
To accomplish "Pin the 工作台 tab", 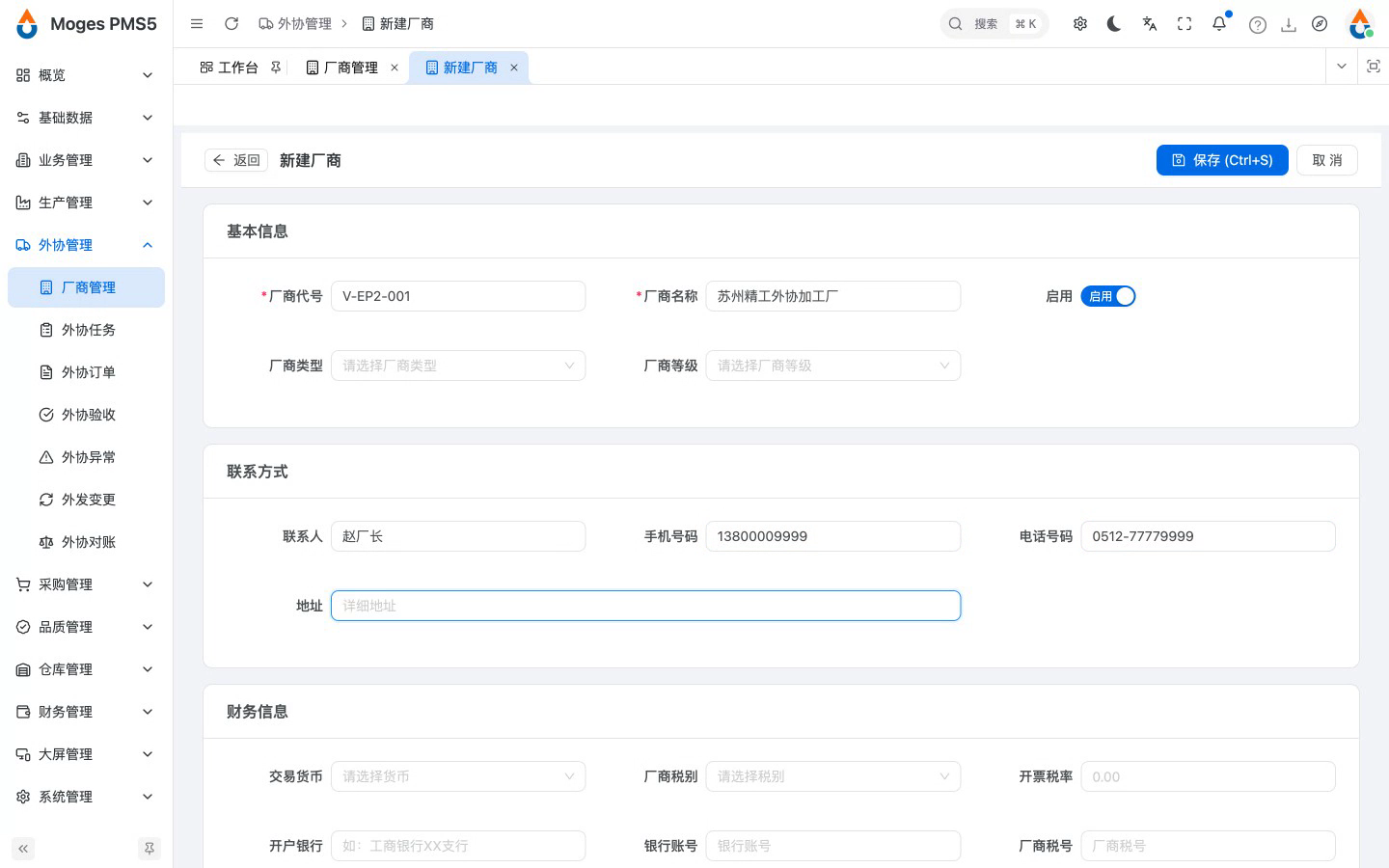I will pos(276,68).
